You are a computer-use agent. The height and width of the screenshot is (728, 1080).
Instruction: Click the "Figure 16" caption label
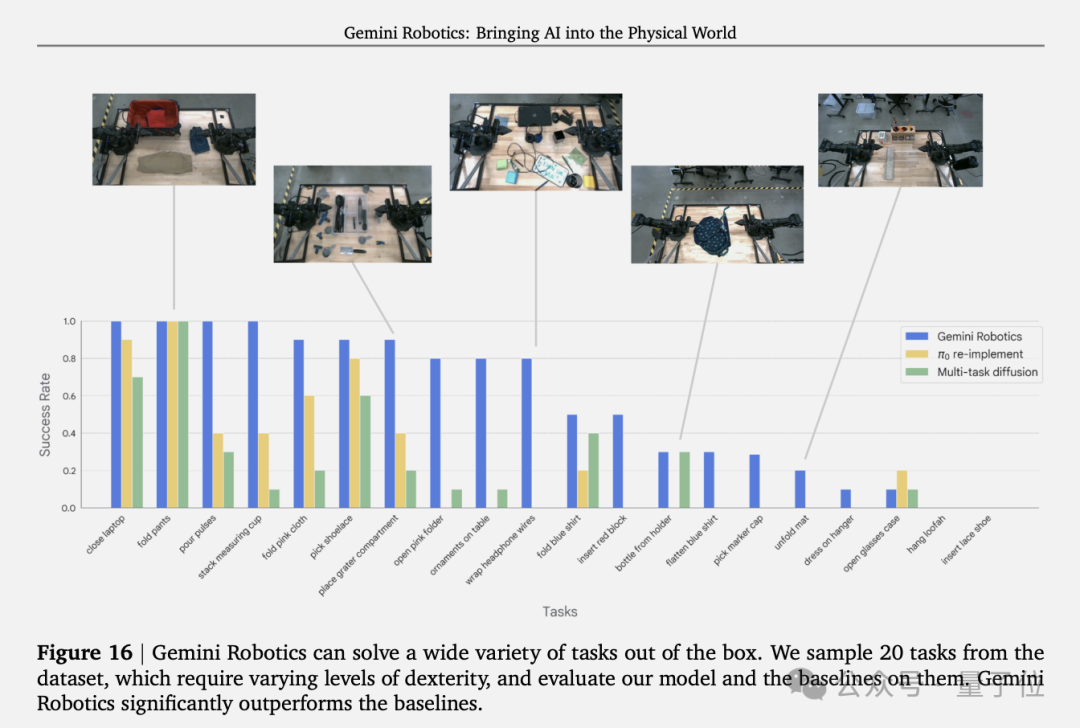[84, 653]
